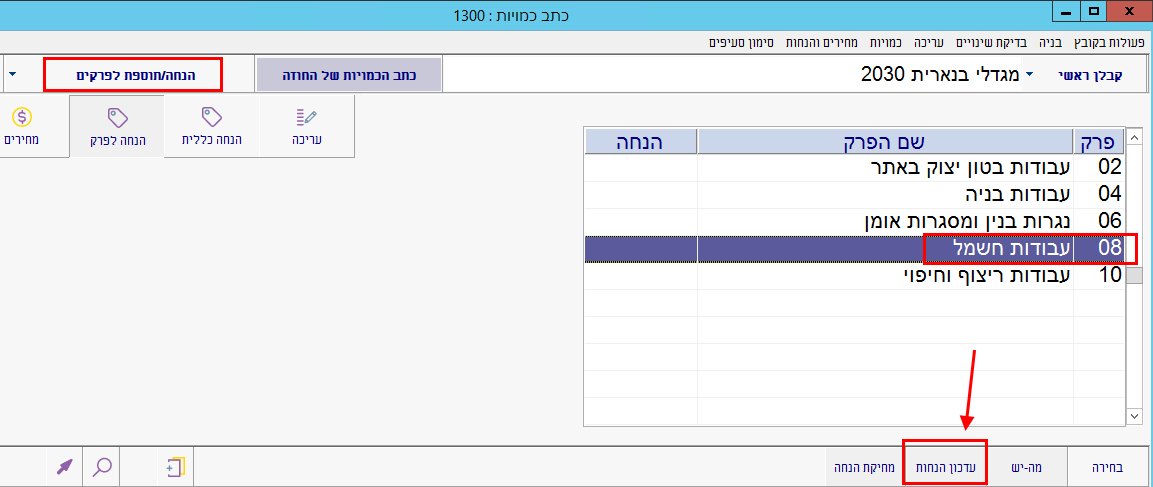
Task: Click the discount cell of עבודות בניה row
Action: (640, 194)
